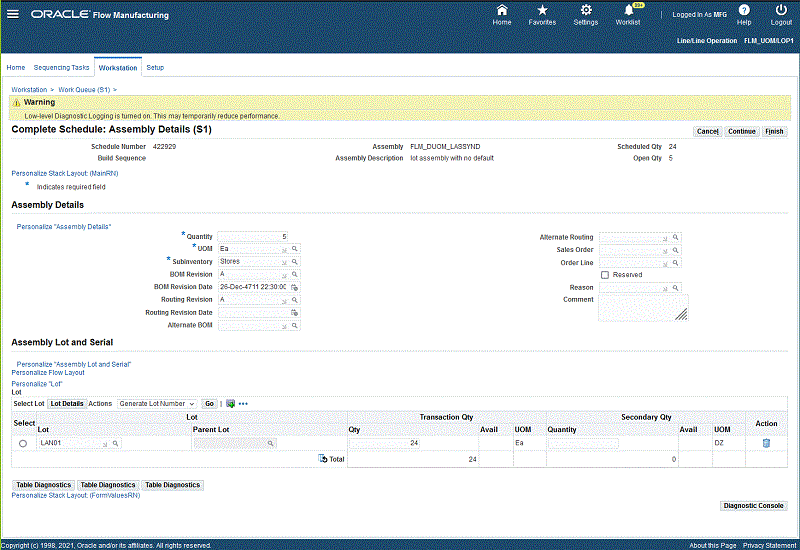The width and height of the screenshot is (800, 550).
Task: Click the Lot Details button
Action: click(67, 403)
